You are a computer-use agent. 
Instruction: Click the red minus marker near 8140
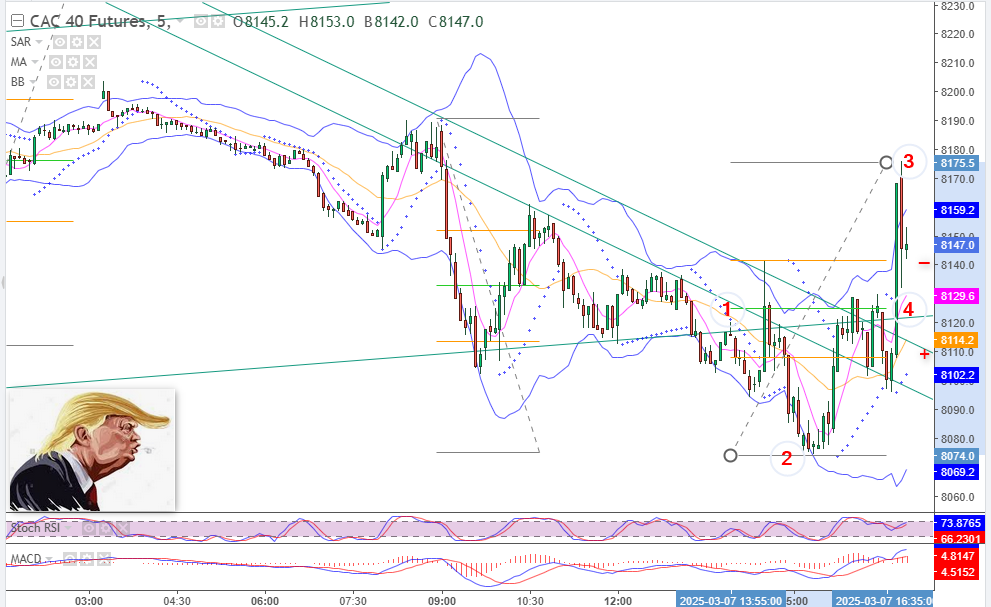[x=924, y=263]
